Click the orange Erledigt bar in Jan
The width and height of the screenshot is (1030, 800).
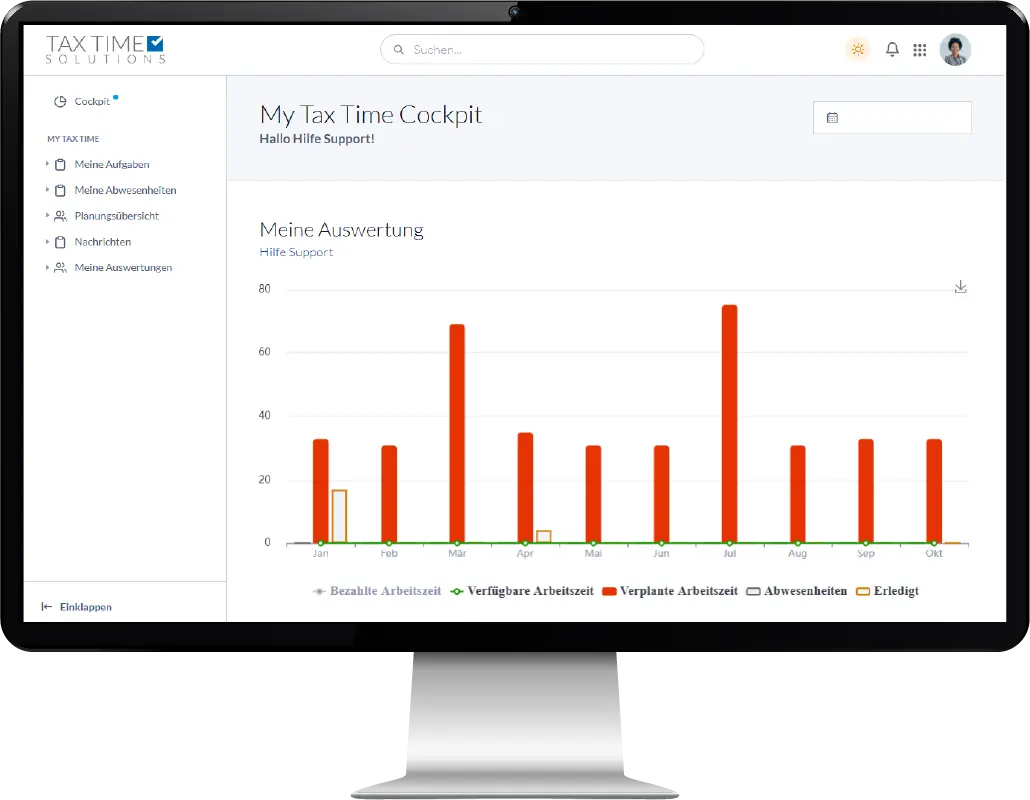coord(339,516)
